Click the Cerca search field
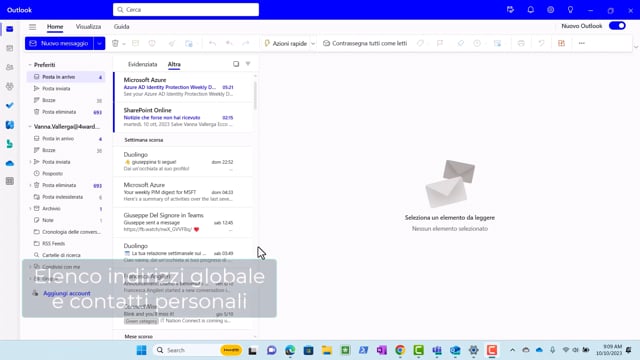The width and height of the screenshot is (640, 360). pos(186,9)
